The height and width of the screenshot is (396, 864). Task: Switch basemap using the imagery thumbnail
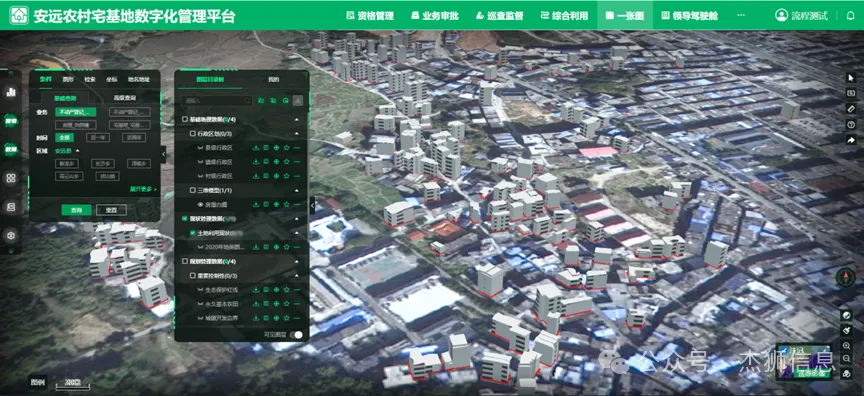pyautogui.click(x=803, y=362)
